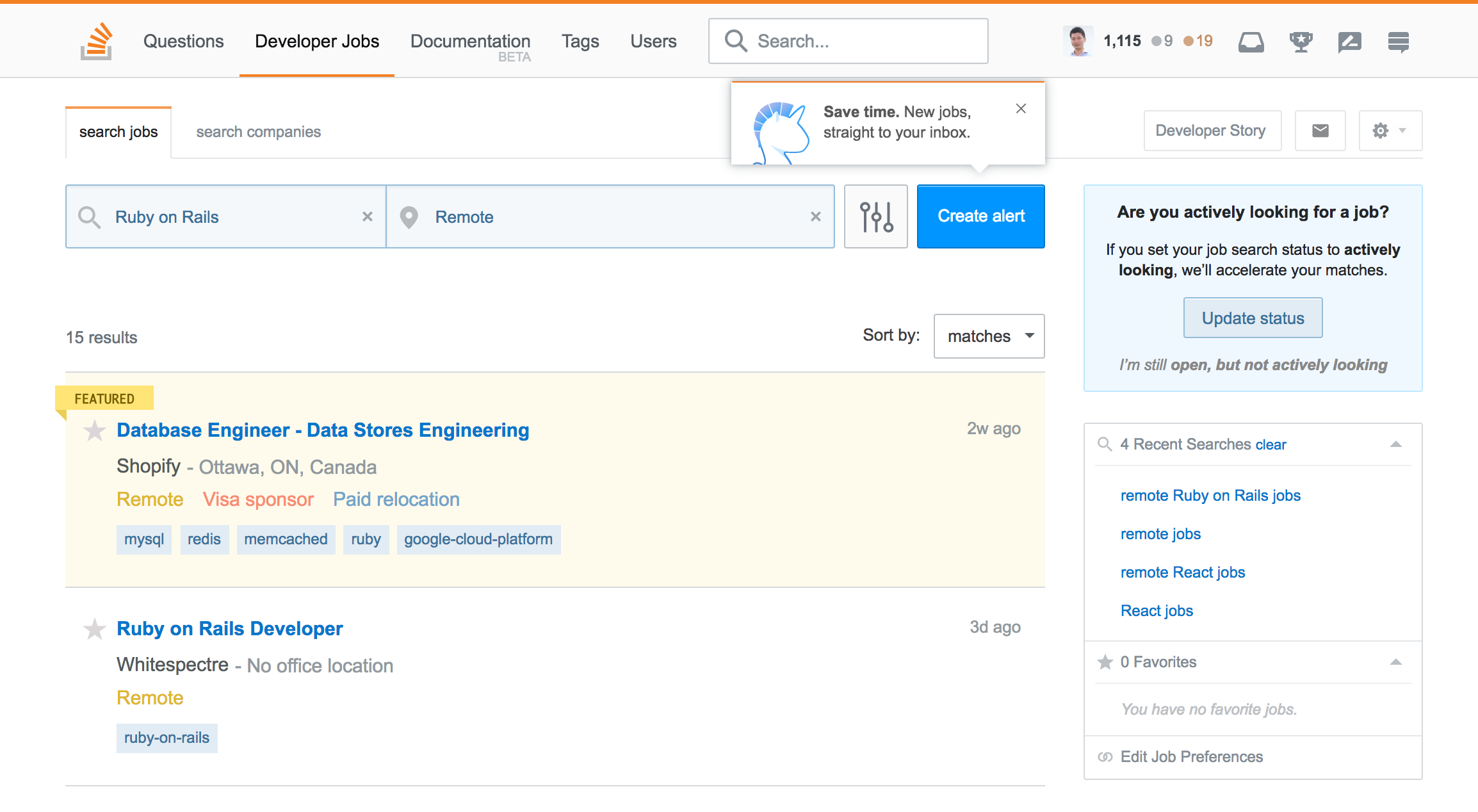Screen dimensions: 1478x812
Task: Dismiss the Save time popup
Action: coord(1021,109)
